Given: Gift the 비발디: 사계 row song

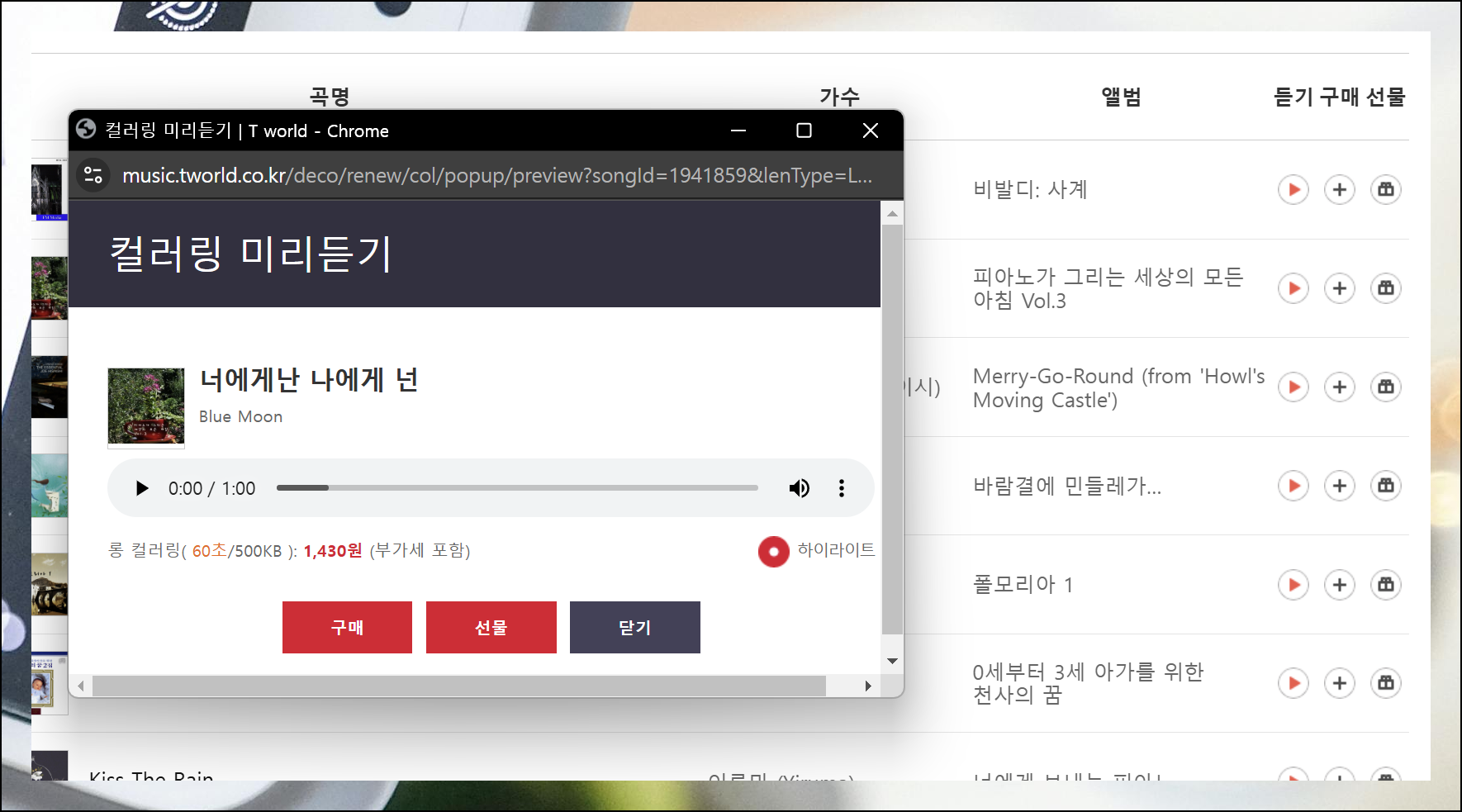Looking at the screenshot, I should coord(1386,190).
